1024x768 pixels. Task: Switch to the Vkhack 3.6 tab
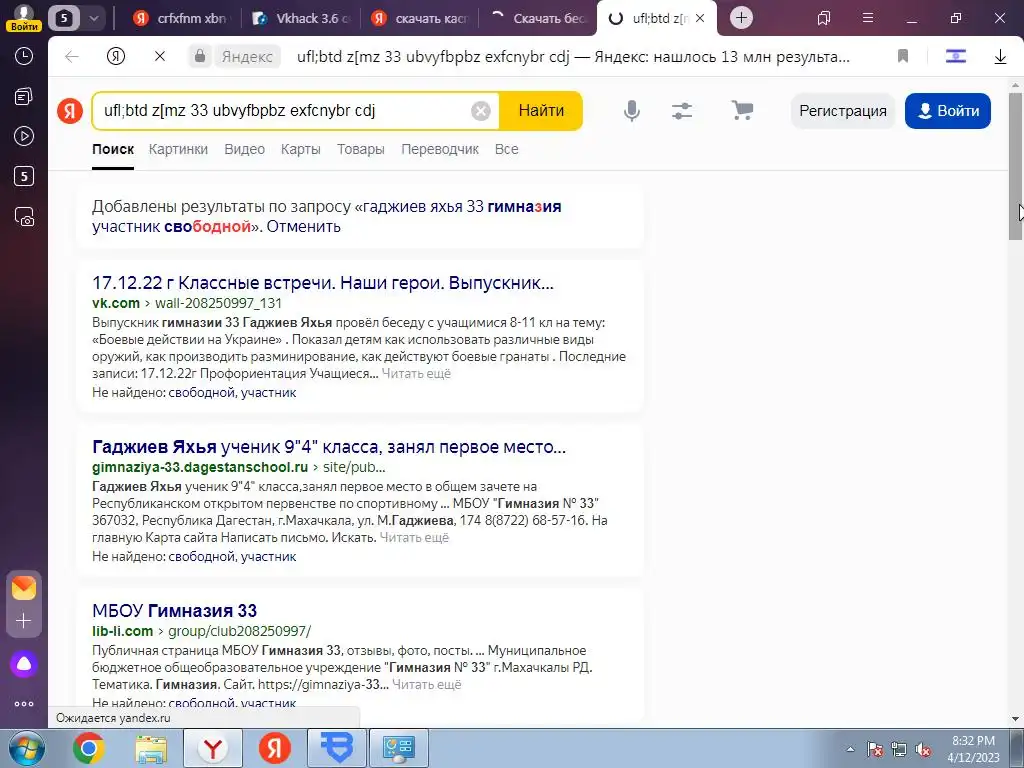[x=304, y=18]
